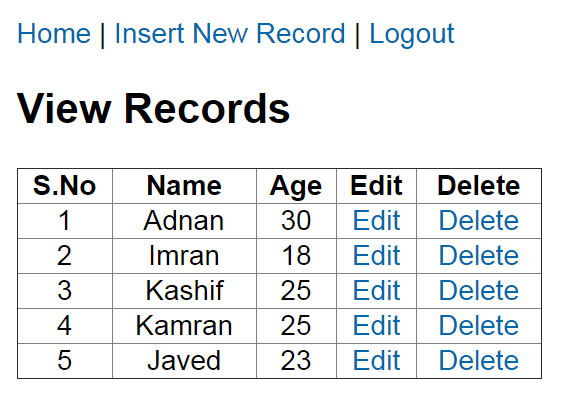This screenshot has width=567, height=409.
Task: Delete the record for Imran
Action: point(479,255)
